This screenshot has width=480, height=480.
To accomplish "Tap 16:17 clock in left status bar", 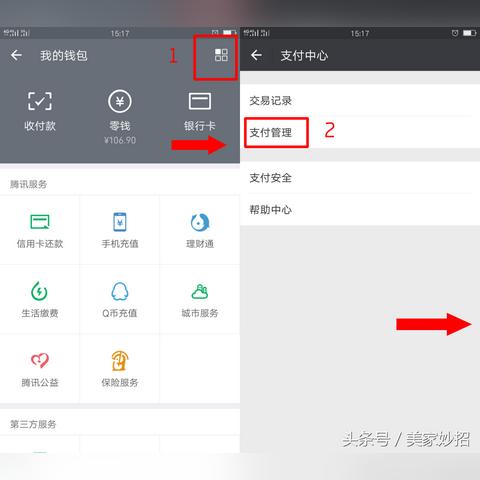I will [120, 33].
